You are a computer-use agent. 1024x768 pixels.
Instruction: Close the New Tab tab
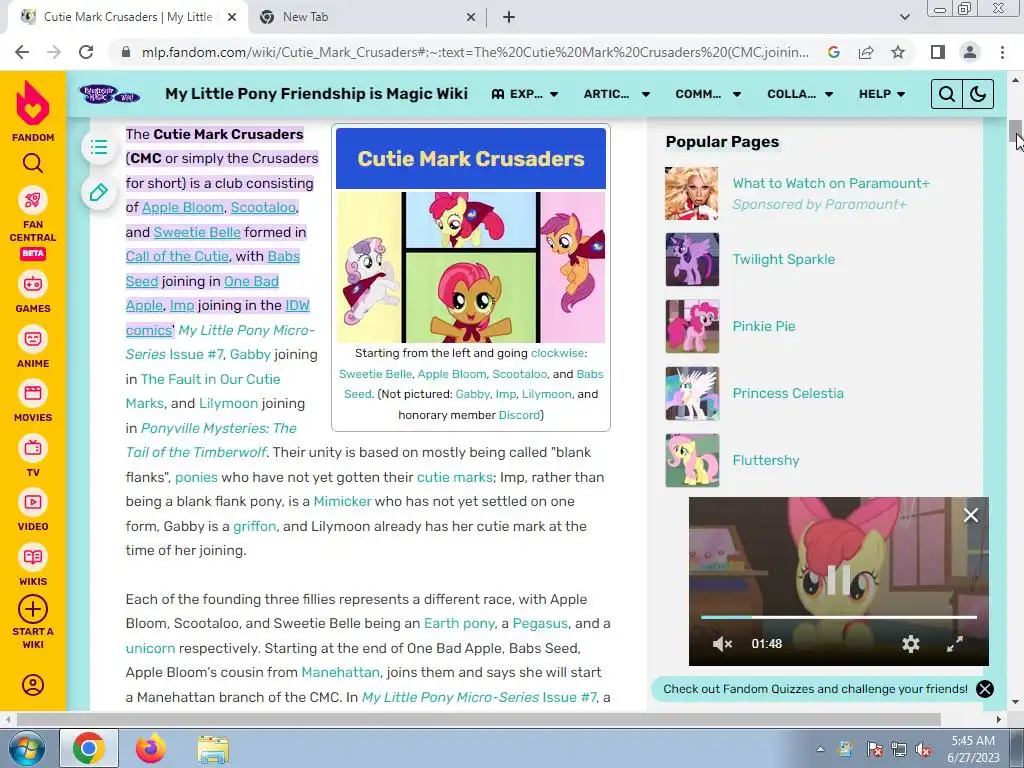pyautogui.click(x=471, y=18)
